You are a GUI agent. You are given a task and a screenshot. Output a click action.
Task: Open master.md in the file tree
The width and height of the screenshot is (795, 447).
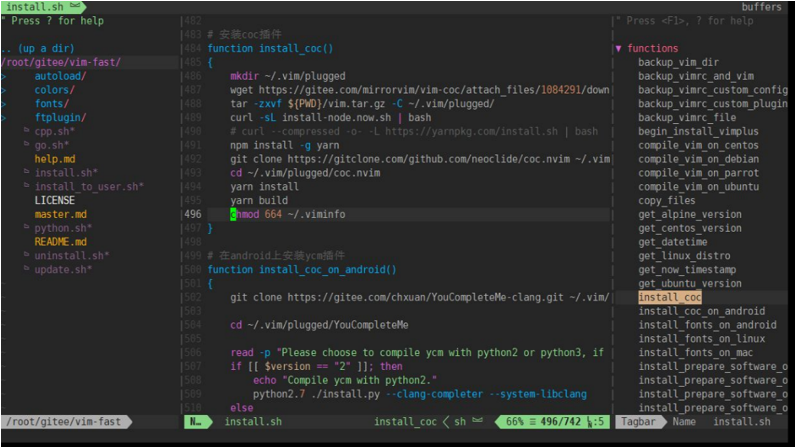coord(60,214)
